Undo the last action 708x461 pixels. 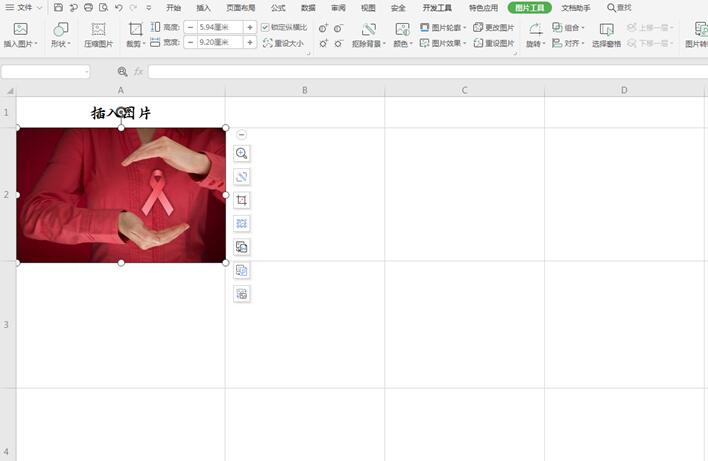(118, 7)
